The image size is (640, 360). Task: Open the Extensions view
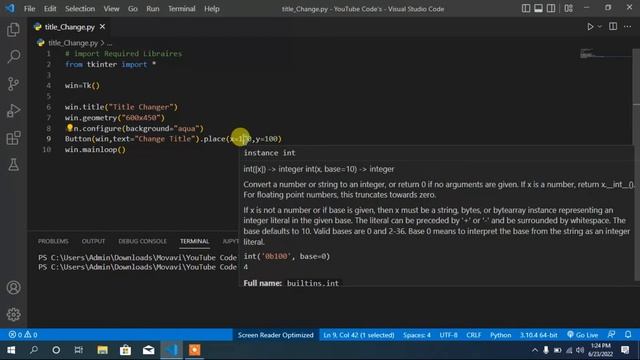pyautogui.click(x=13, y=138)
